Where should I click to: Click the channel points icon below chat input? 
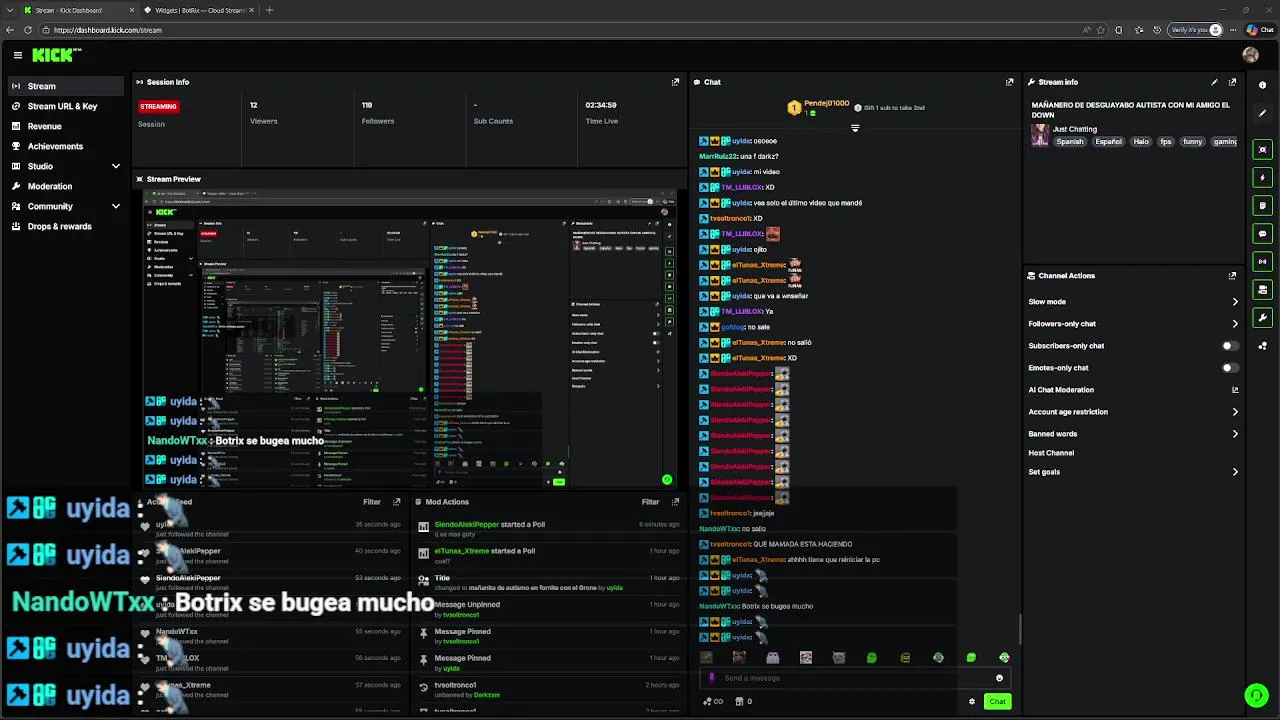click(713, 701)
